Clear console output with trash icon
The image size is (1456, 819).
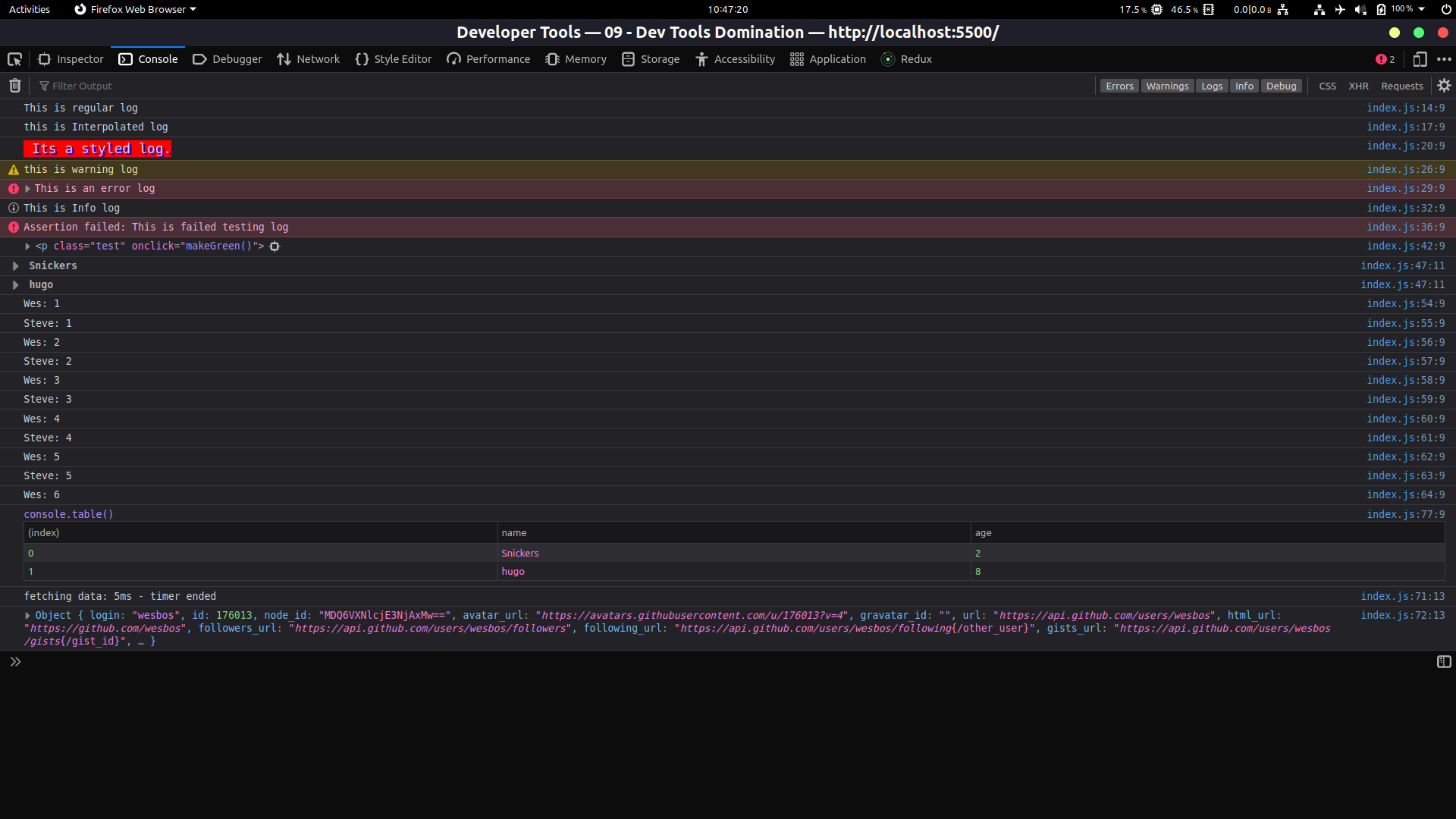14,86
